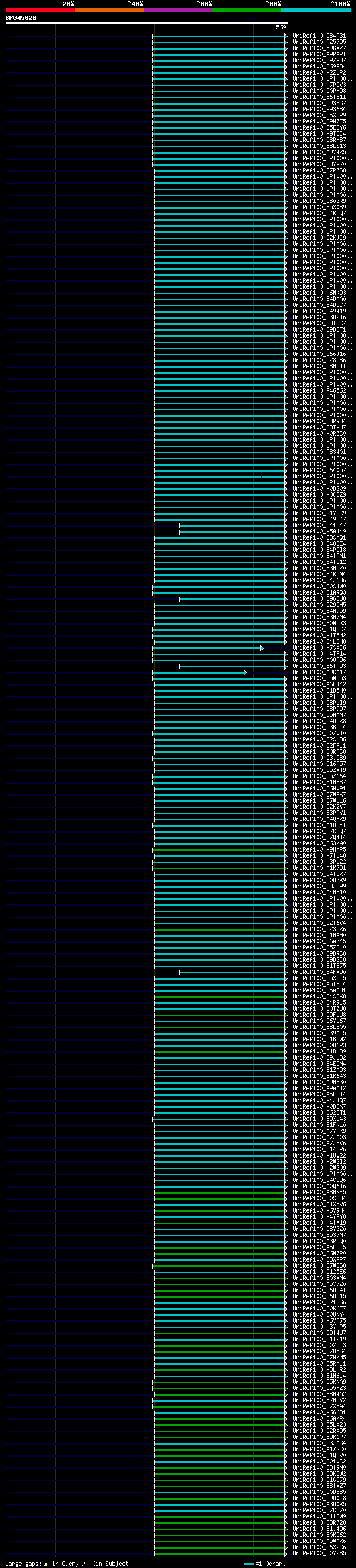Select hit UniRef100_D0D8S5
The height and width of the screenshot is (1568, 356).
coord(319,1492)
